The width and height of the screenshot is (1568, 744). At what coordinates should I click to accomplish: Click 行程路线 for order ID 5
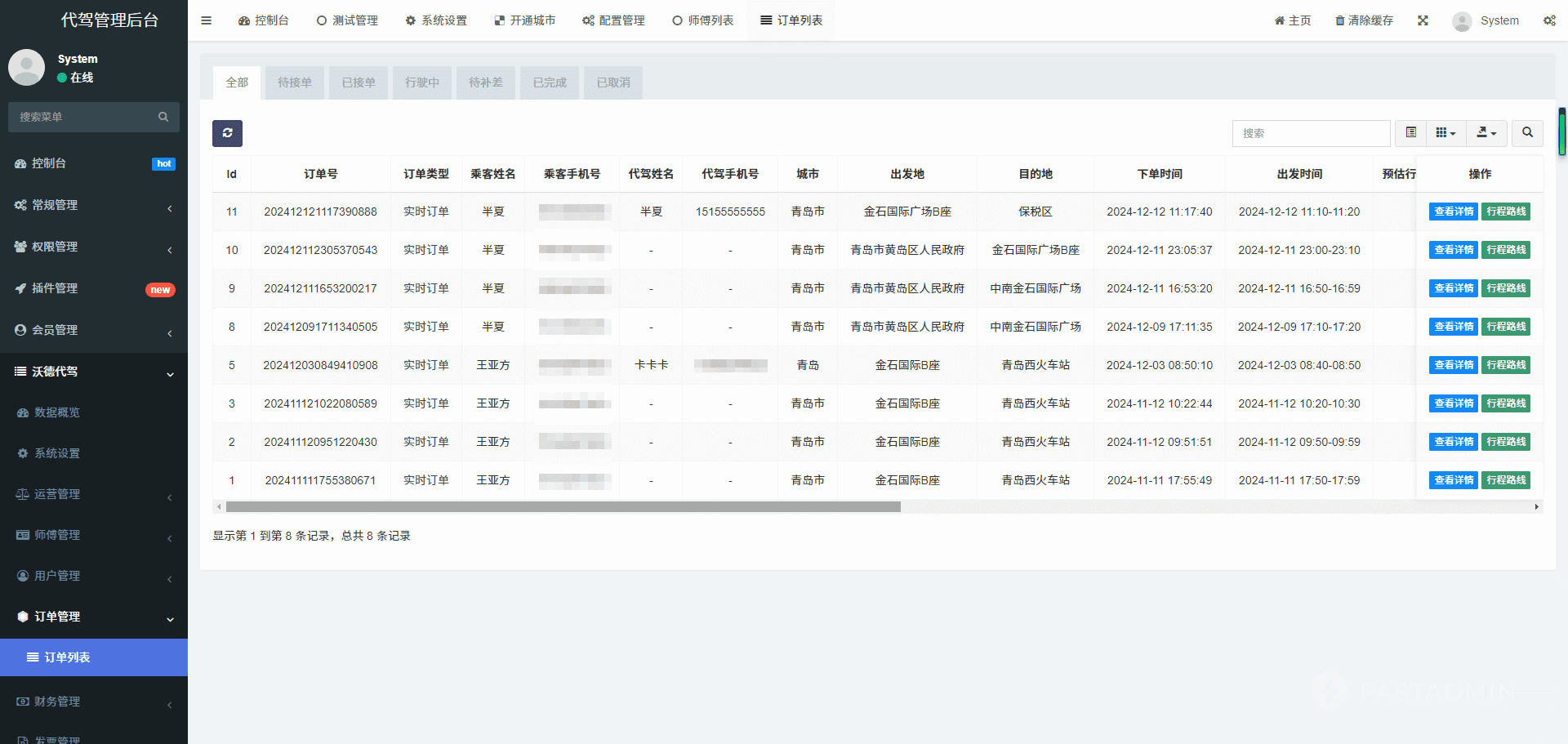(x=1506, y=365)
